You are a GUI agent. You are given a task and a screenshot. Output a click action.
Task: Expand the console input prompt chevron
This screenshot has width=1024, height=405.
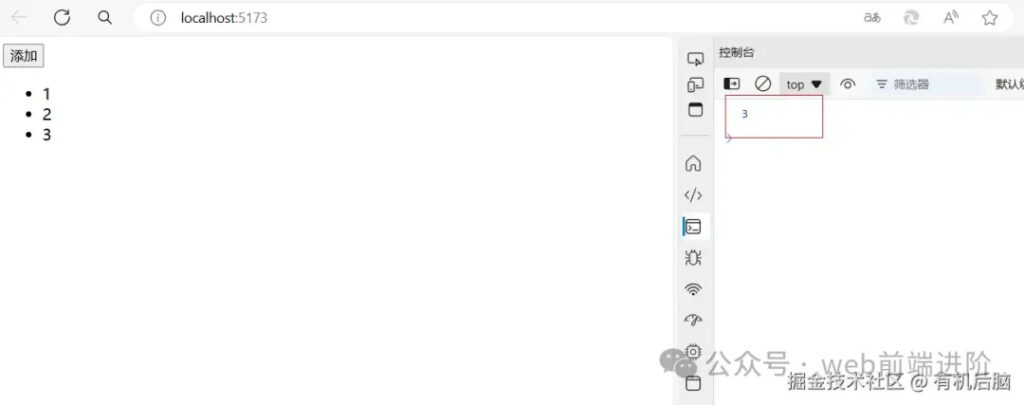click(x=729, y=138)
